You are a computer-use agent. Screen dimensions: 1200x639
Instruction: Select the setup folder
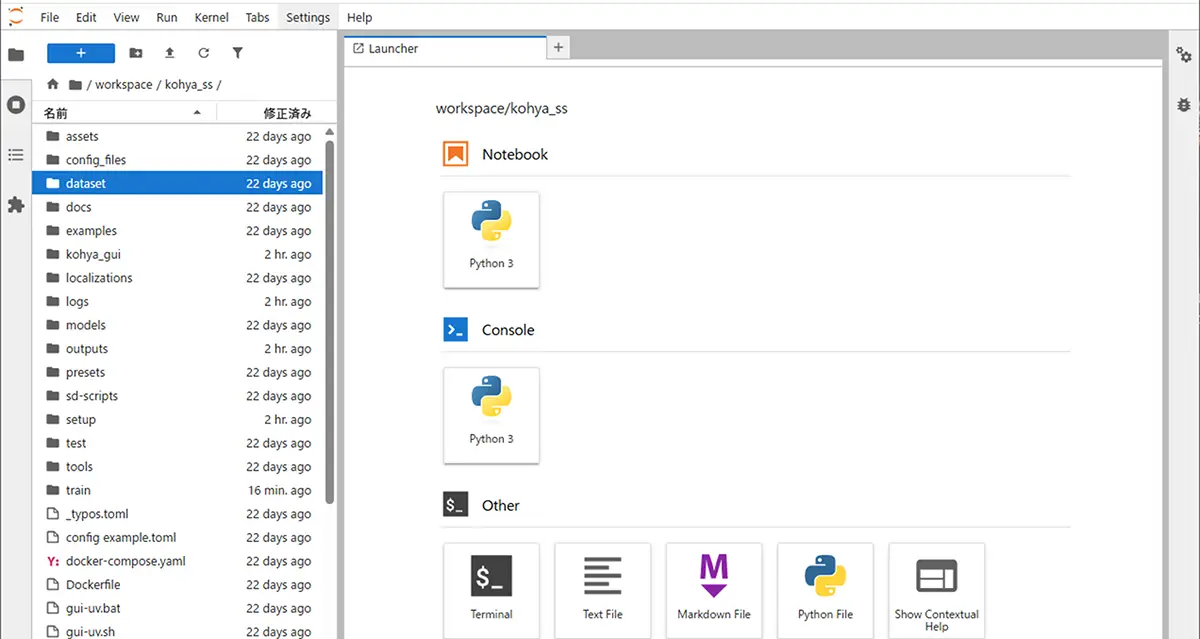tap(179, 420)
